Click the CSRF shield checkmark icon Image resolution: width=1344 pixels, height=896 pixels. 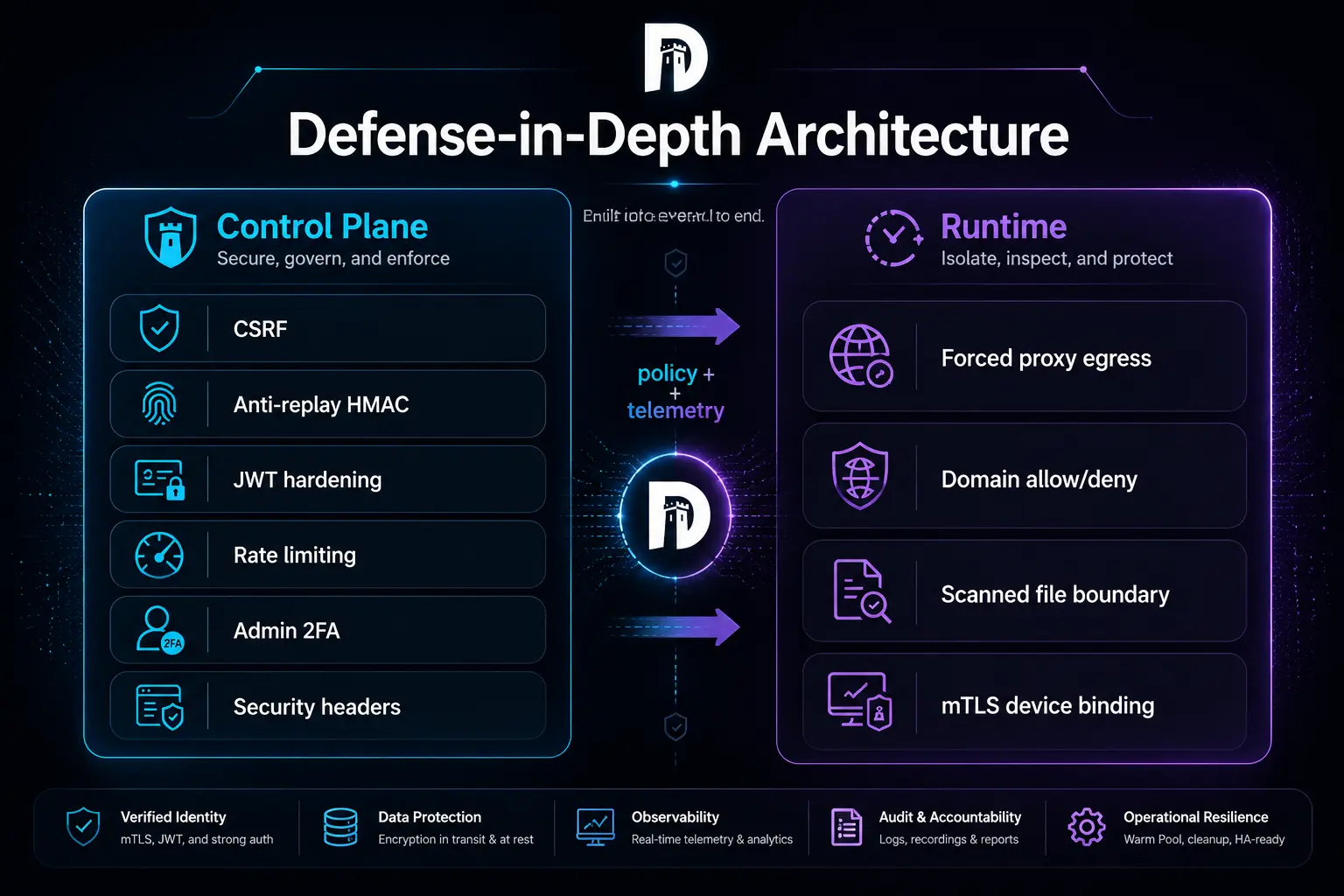coord(159,328)
